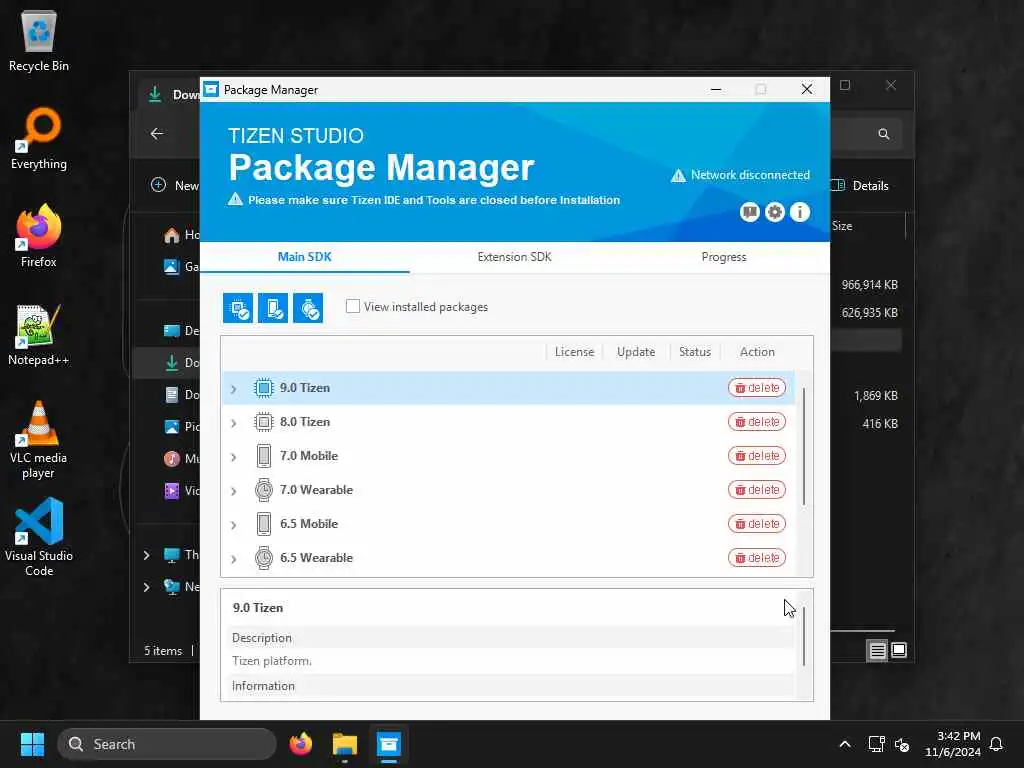Open the clock showing 3:42 PM
This screenshot has width=1024, height=768.
coord(953,744)
